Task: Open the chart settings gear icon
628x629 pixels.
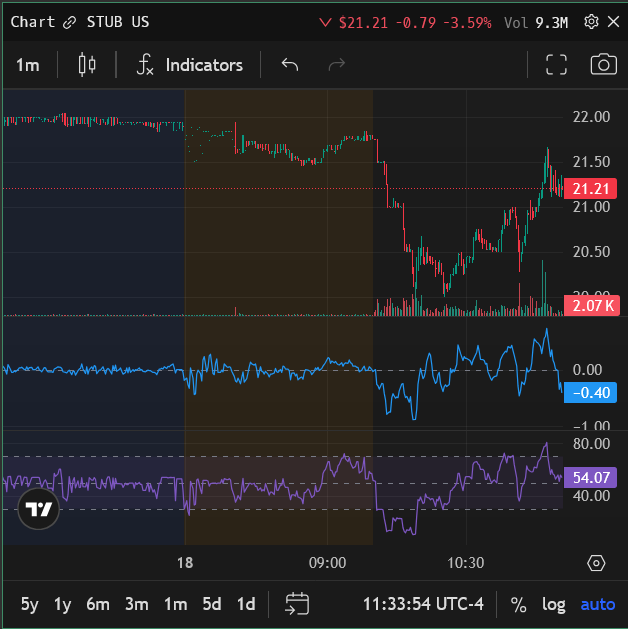Action: pyautogui.click(x=591, y=22)
